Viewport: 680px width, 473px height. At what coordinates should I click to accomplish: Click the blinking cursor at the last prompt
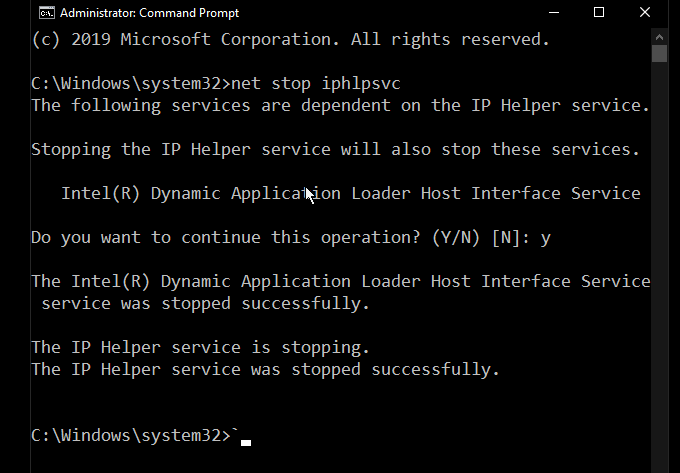pos(245,439)
